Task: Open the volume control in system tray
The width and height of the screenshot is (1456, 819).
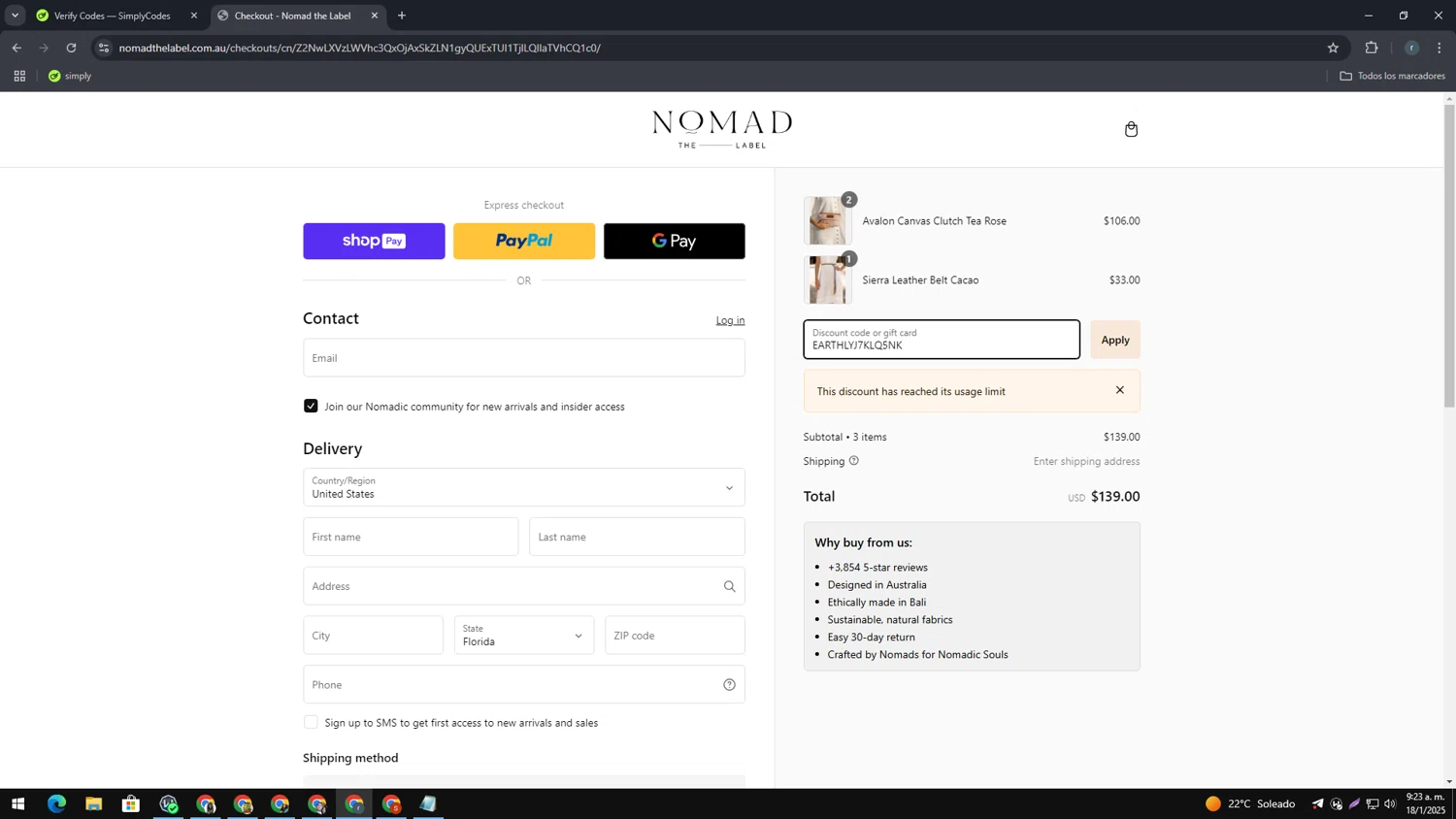Action: pos(1390,803)
